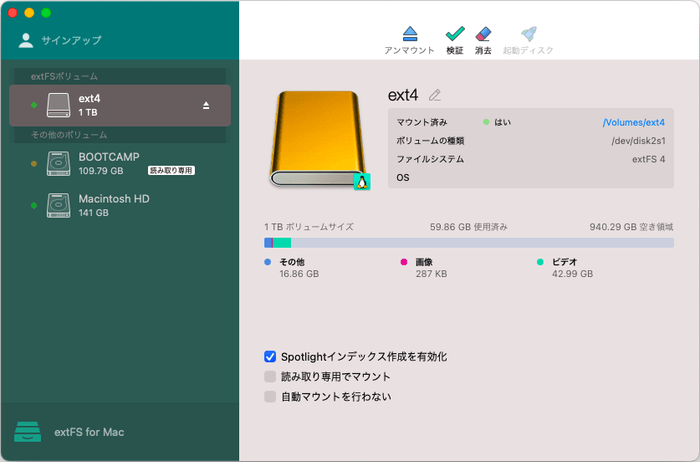Image resolution: width=700 pixels, height=462 pixels.
Task: Click サインアップ sign-up button
Action: (x=71, y=40)
